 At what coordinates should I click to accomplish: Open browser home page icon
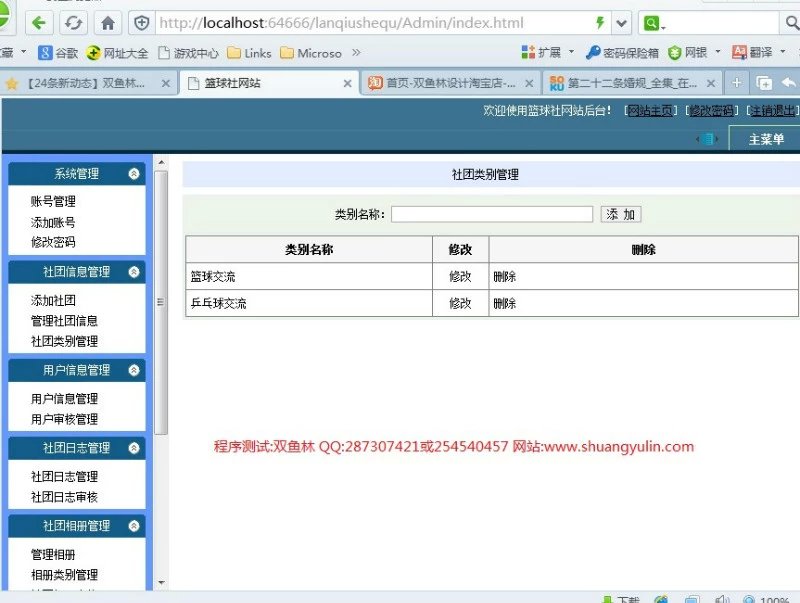click(108, 23)
